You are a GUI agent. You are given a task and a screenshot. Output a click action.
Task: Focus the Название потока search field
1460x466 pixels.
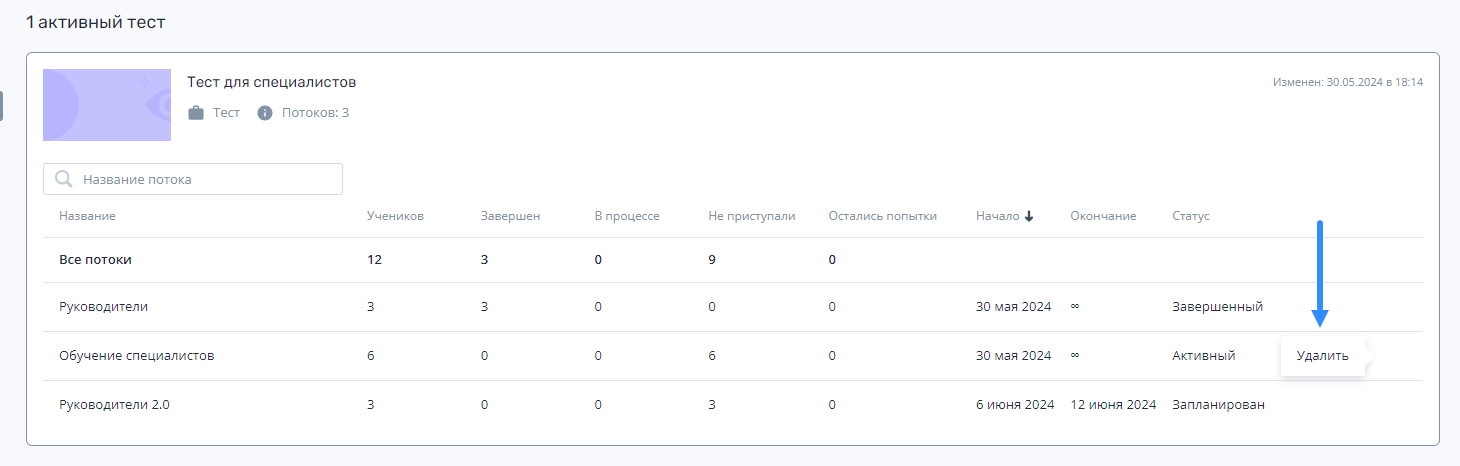pos(193,179)
